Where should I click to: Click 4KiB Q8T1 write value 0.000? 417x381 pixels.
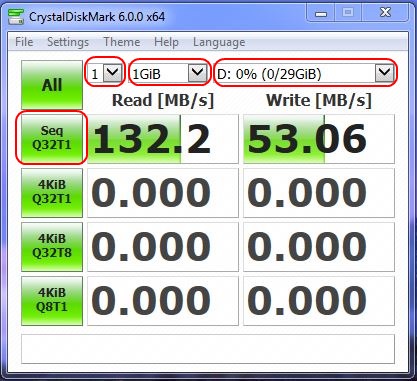(319, 301)
